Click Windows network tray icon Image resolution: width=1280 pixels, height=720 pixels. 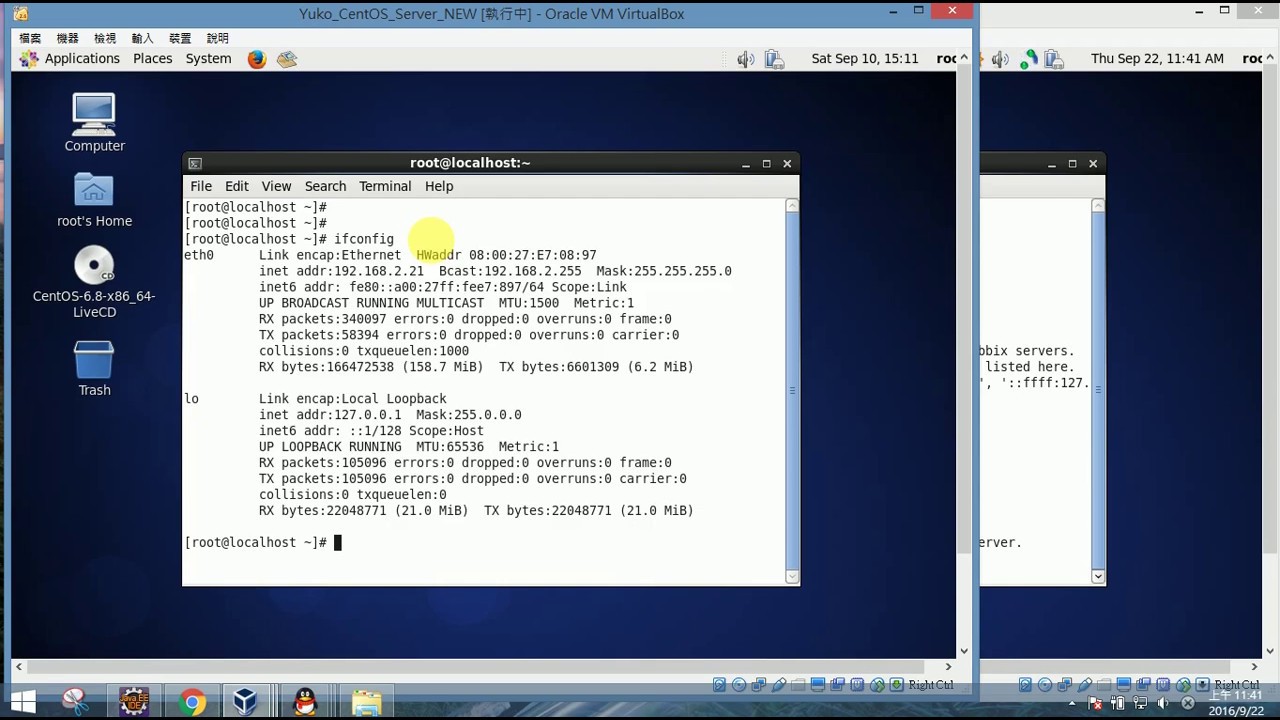[x=1142, y=702]
